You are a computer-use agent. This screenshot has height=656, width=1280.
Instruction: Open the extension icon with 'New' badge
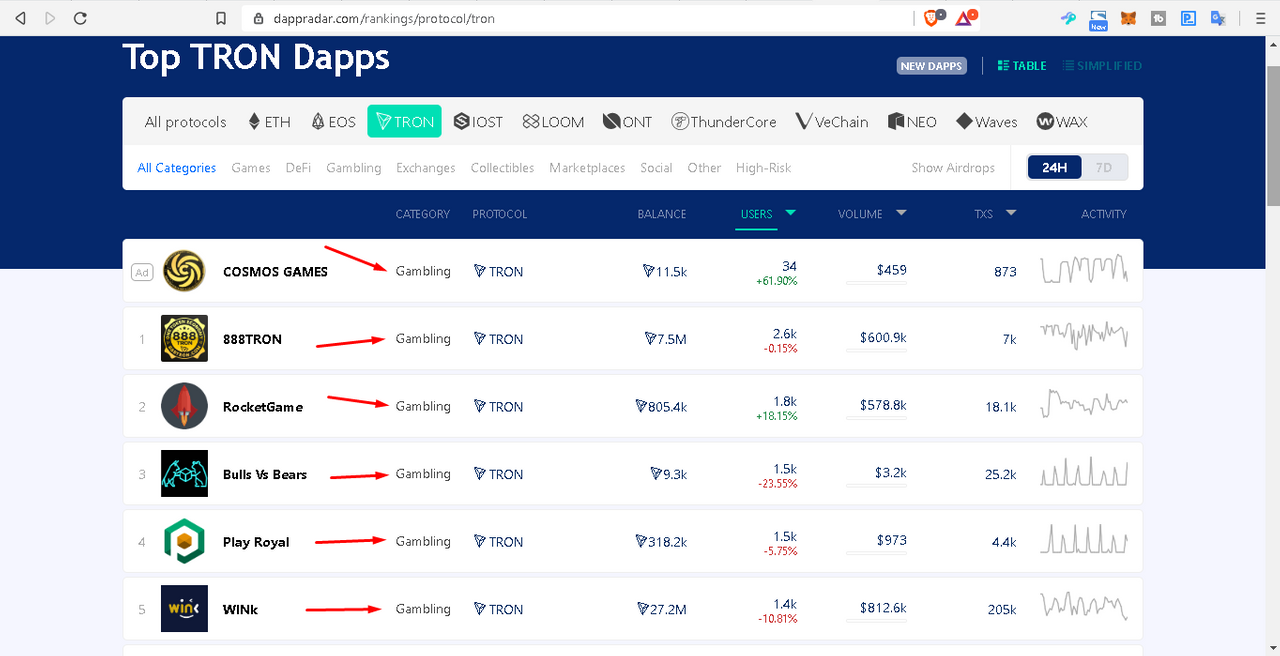coord(1098,19)
